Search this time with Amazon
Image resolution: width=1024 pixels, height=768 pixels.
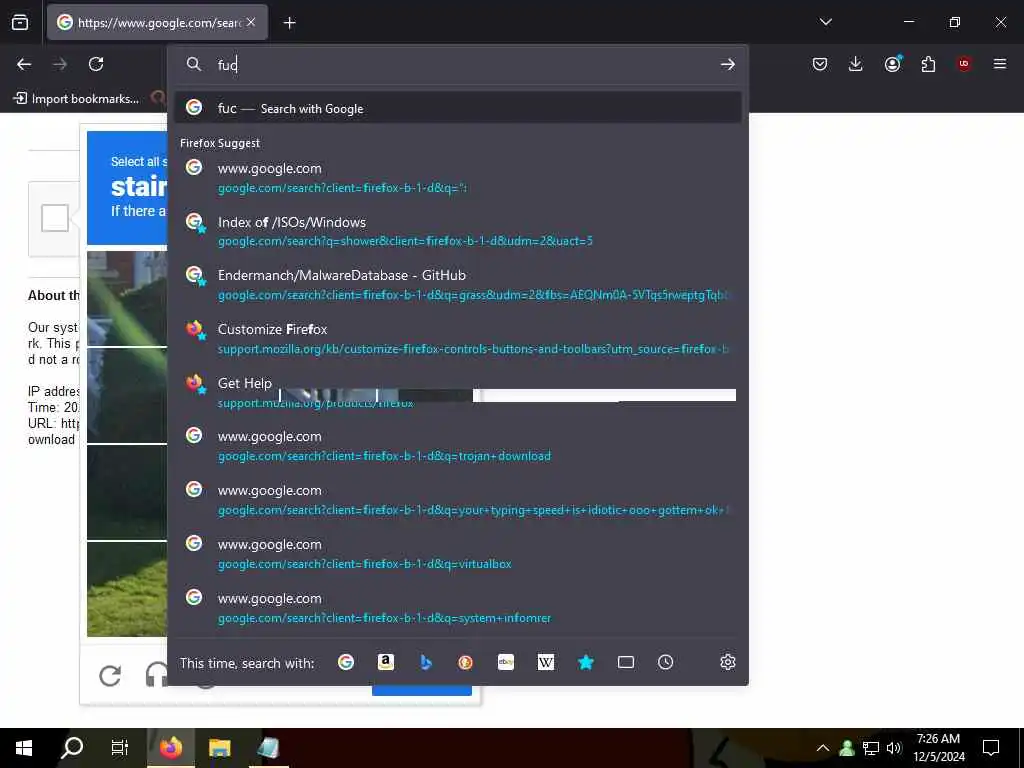tap(386, 662)
